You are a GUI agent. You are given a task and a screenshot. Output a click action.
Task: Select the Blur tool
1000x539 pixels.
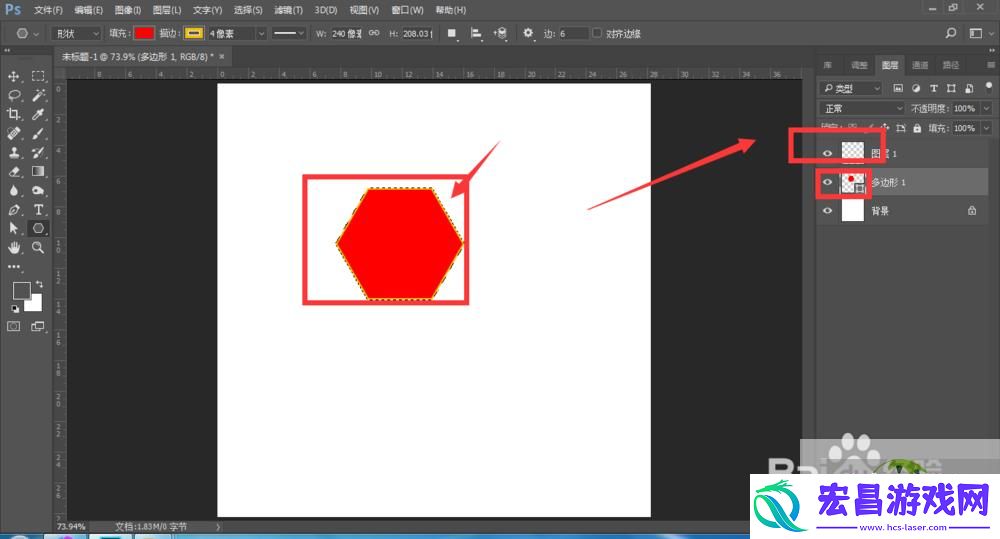point(13,191)
